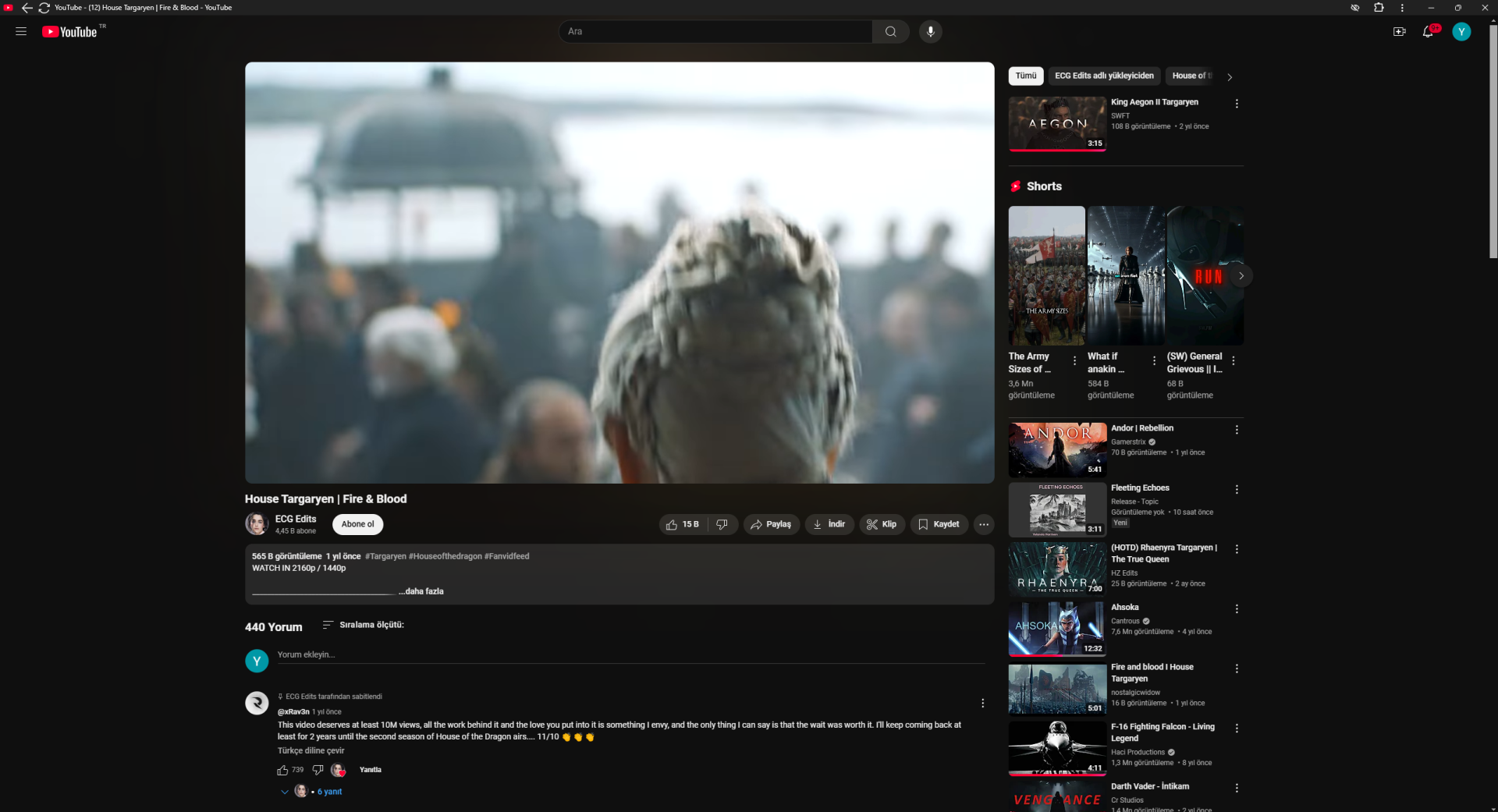Screen dimensions: 1498x812
Task: Dislike the pinned comment by @xRav3n
Action: click(318, 770)
